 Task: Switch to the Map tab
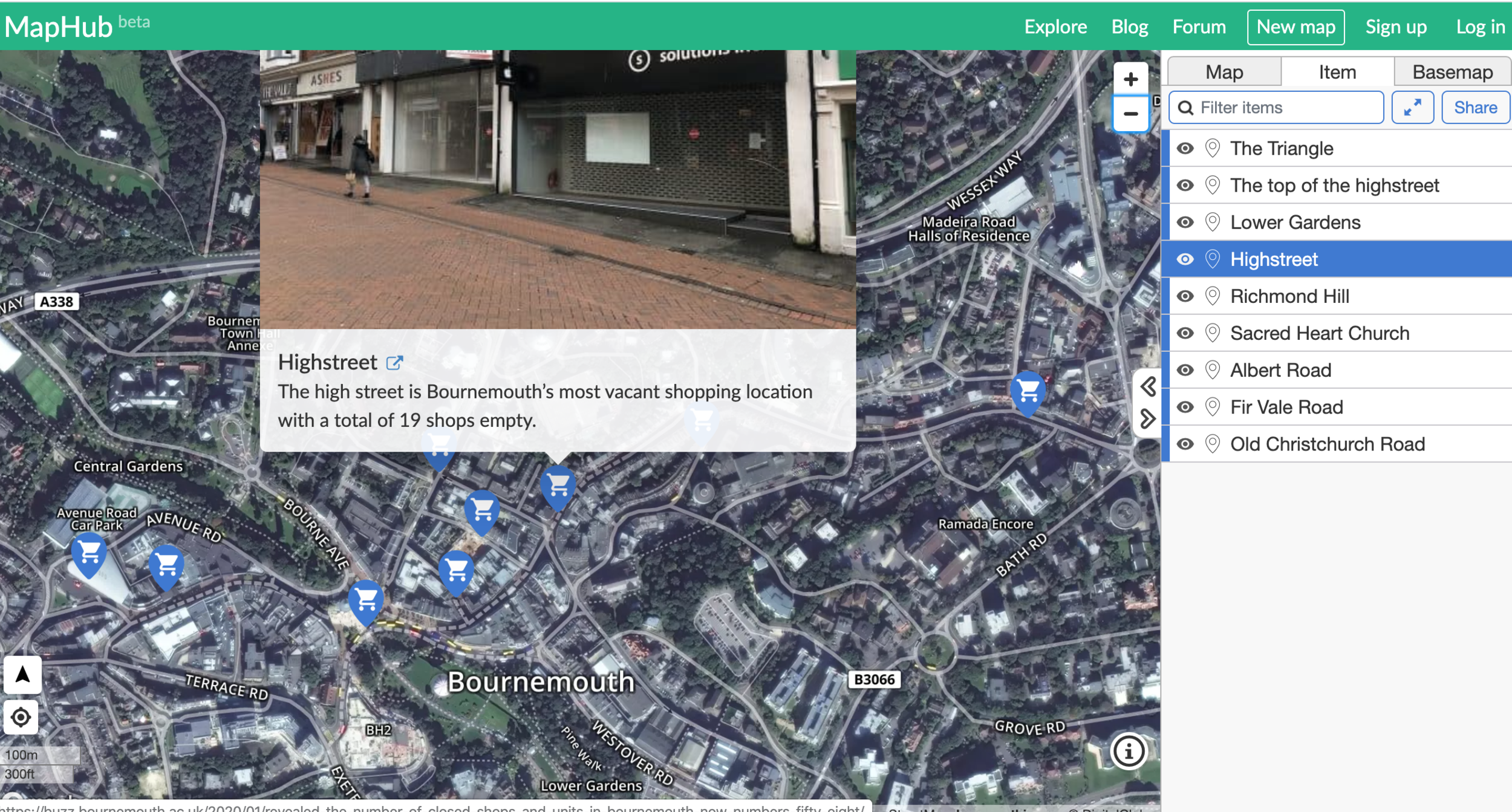(1224, 72)
